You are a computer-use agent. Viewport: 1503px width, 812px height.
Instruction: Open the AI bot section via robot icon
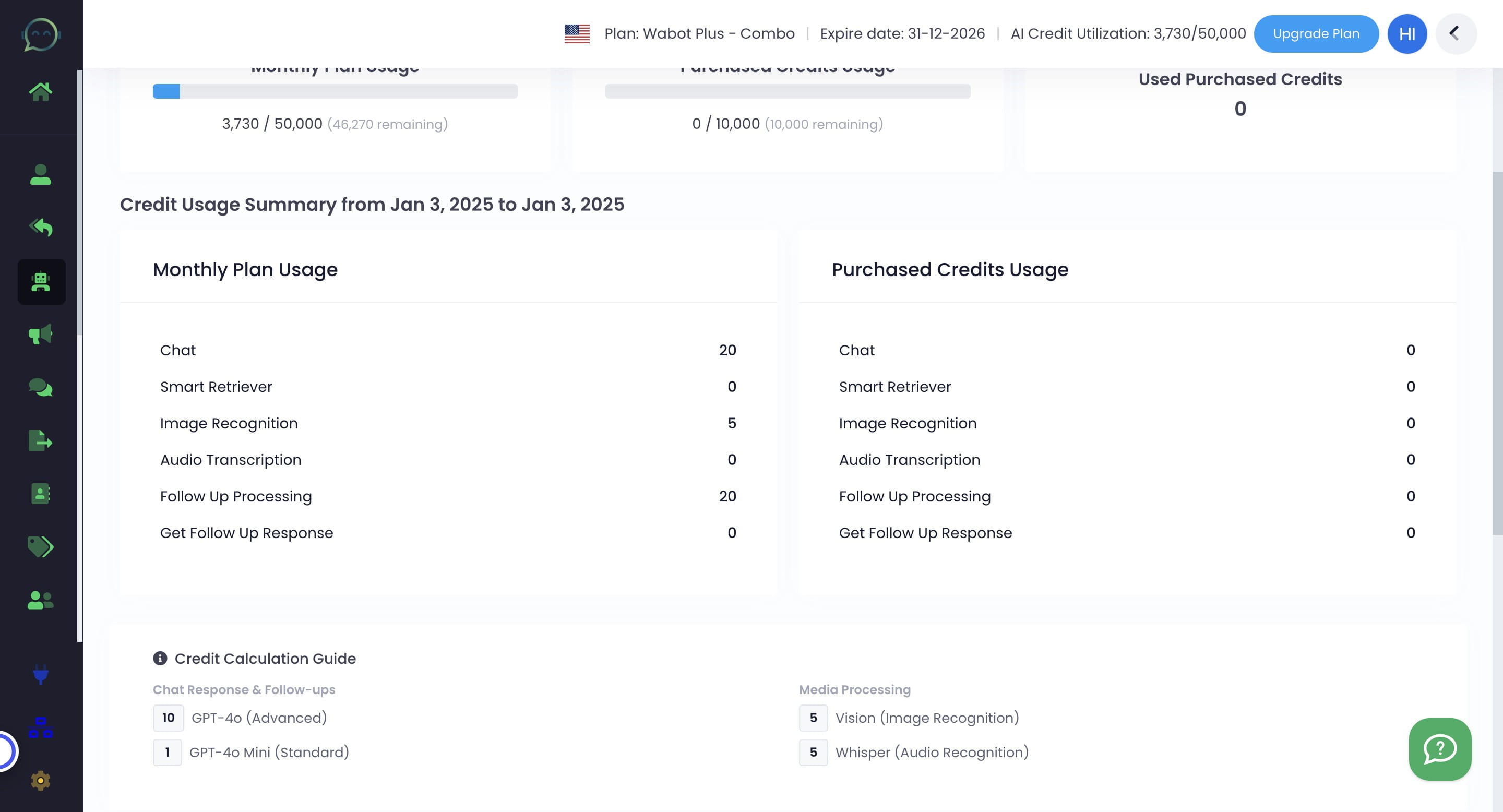click(x=41, y=282)
